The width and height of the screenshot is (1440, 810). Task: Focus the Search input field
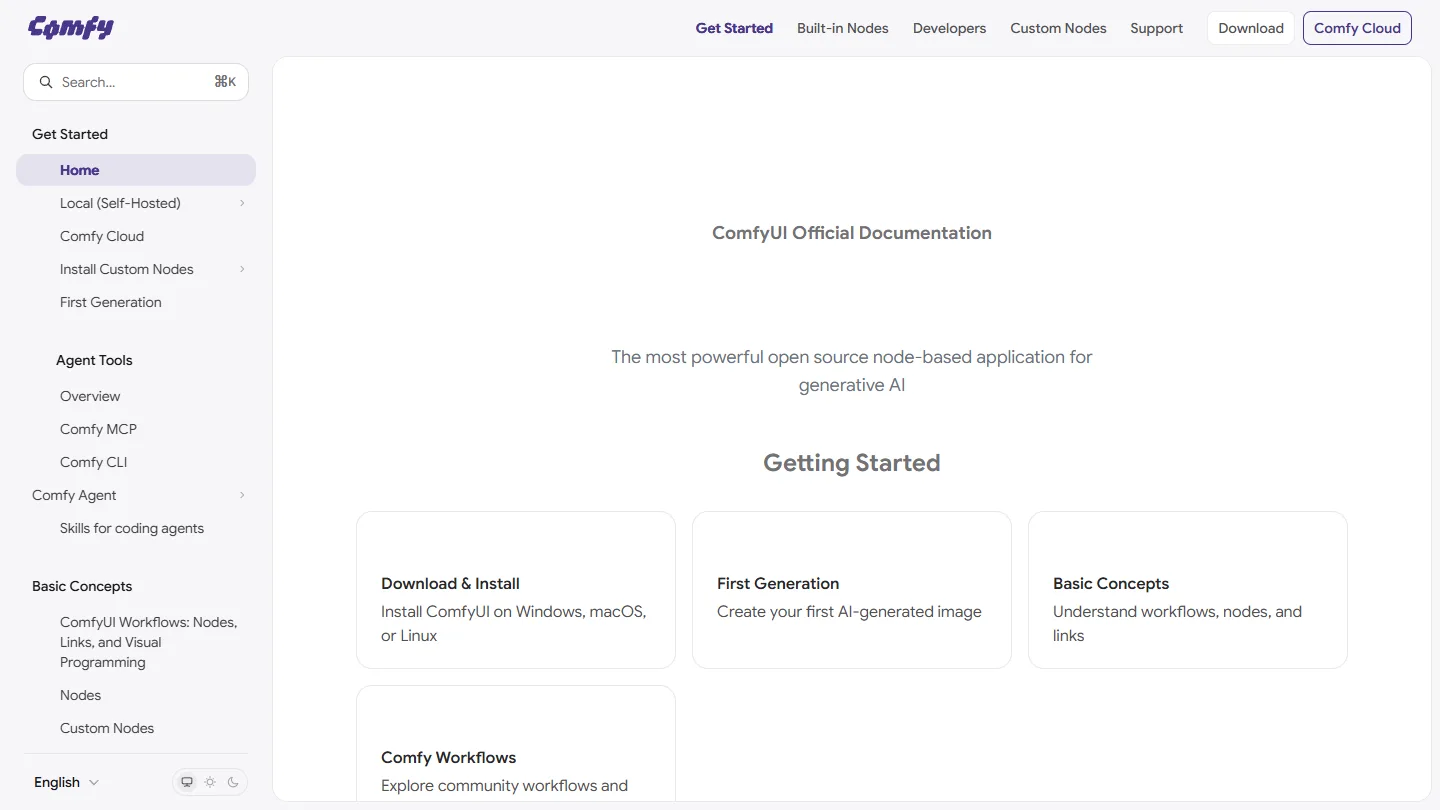pyautogui.click(x=136, y=82)
